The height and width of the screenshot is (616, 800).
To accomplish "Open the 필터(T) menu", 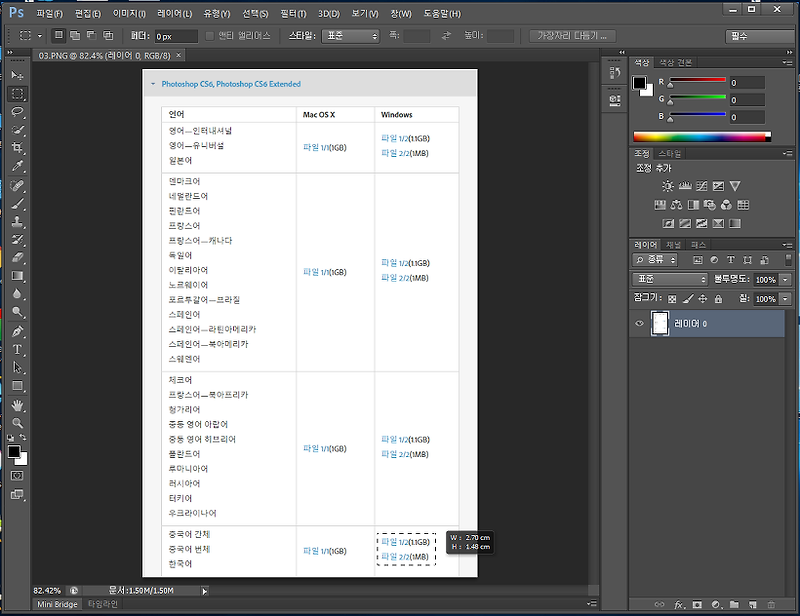I will click(x=293, y=14).
